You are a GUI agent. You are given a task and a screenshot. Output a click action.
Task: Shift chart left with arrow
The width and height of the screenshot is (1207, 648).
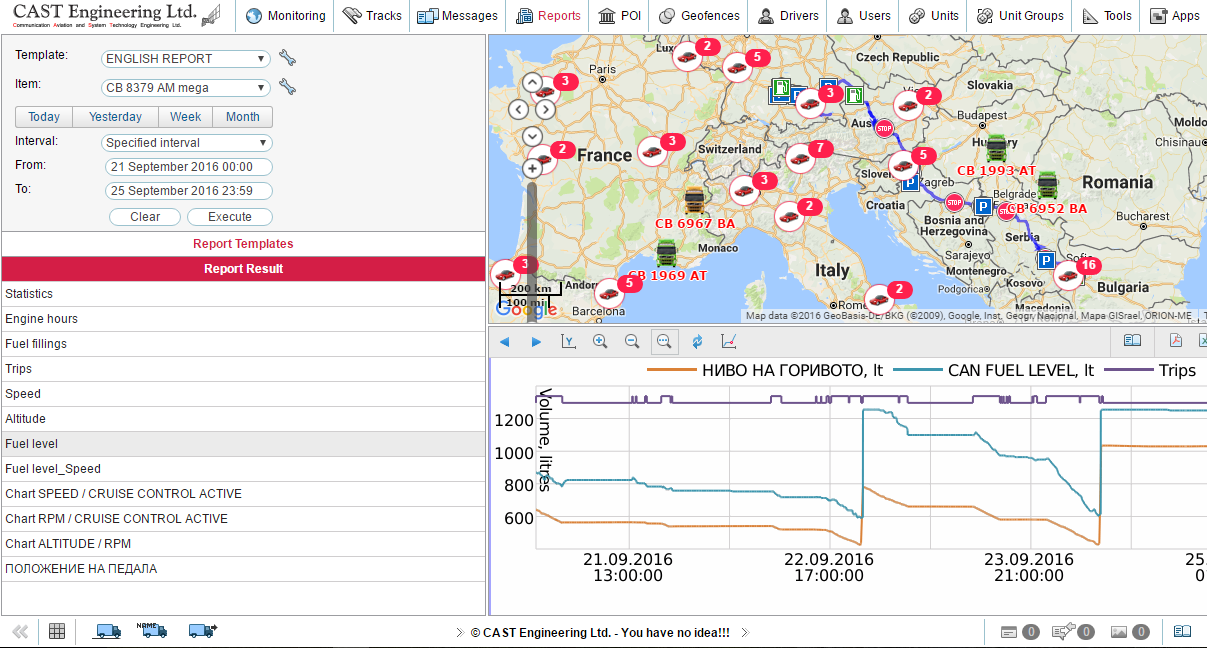pyautogui.click(x=504, y=342)
